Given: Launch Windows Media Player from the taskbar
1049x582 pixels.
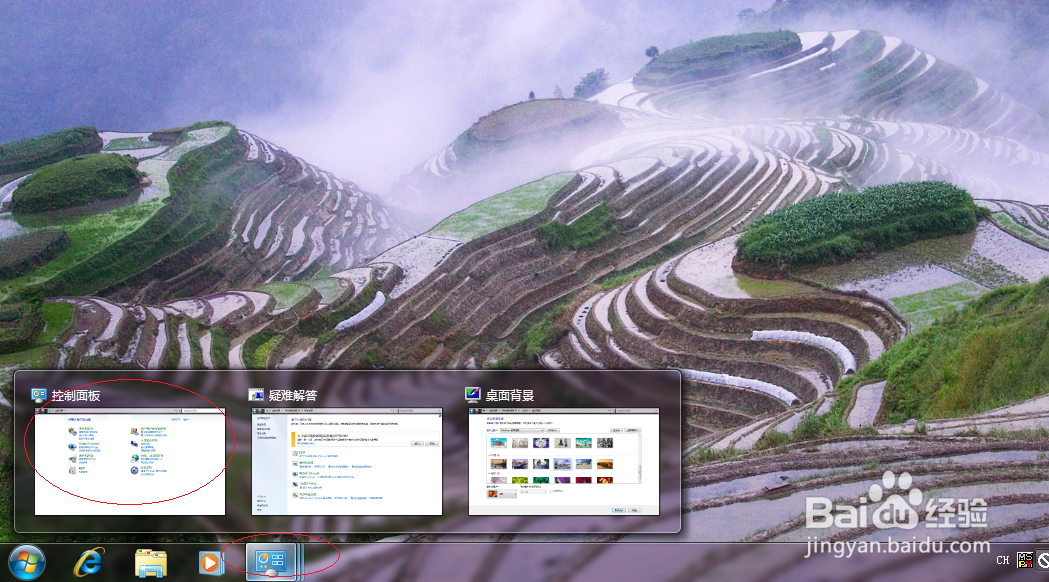Looking at the screenshot, I should point(210,562).
